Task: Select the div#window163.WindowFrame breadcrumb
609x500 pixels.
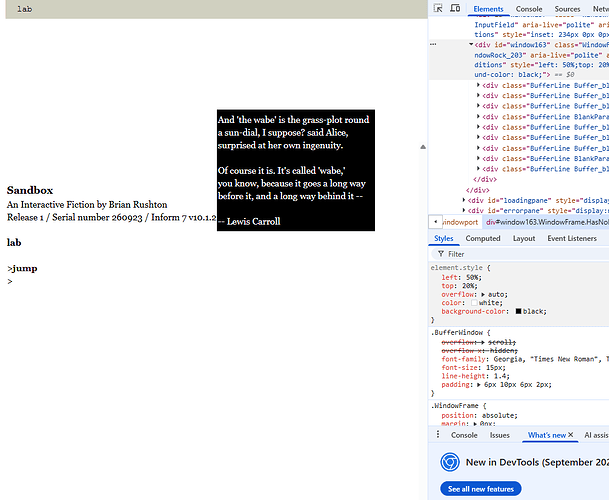Action: 547,222
